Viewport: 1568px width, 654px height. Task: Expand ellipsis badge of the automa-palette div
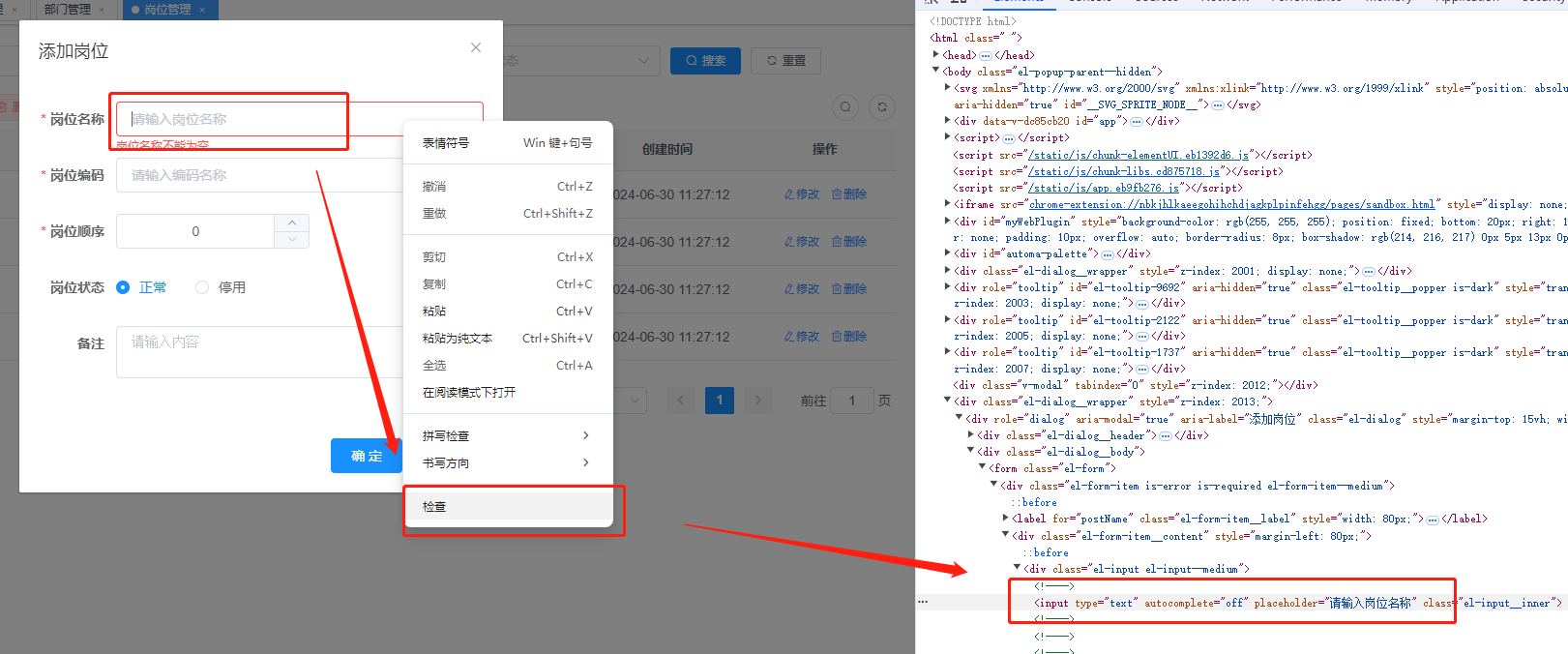[x=1108, y=254]
